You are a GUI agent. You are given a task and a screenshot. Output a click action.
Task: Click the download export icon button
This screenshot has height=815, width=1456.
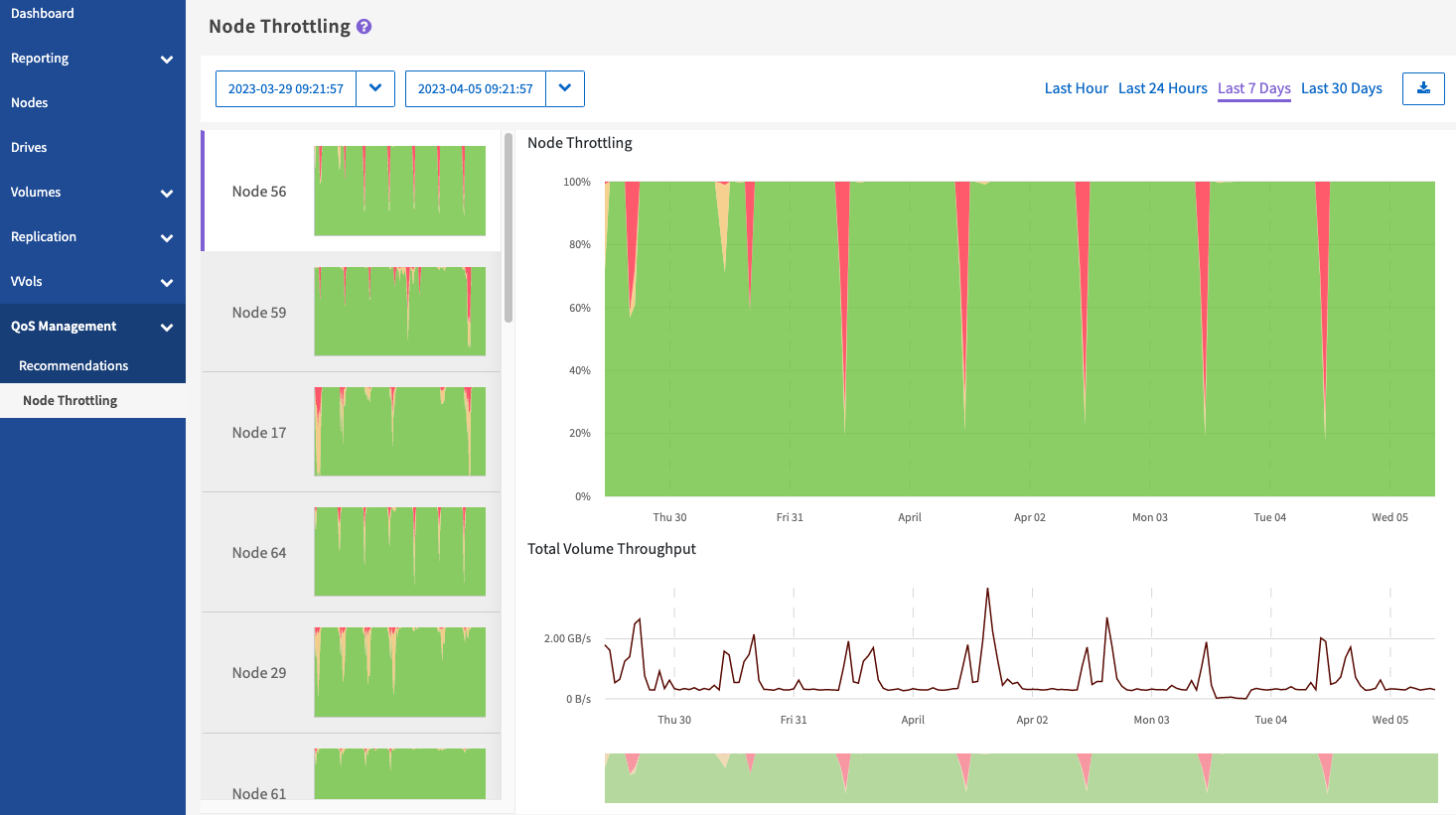pyautogui.click(x=1423, y=88)
